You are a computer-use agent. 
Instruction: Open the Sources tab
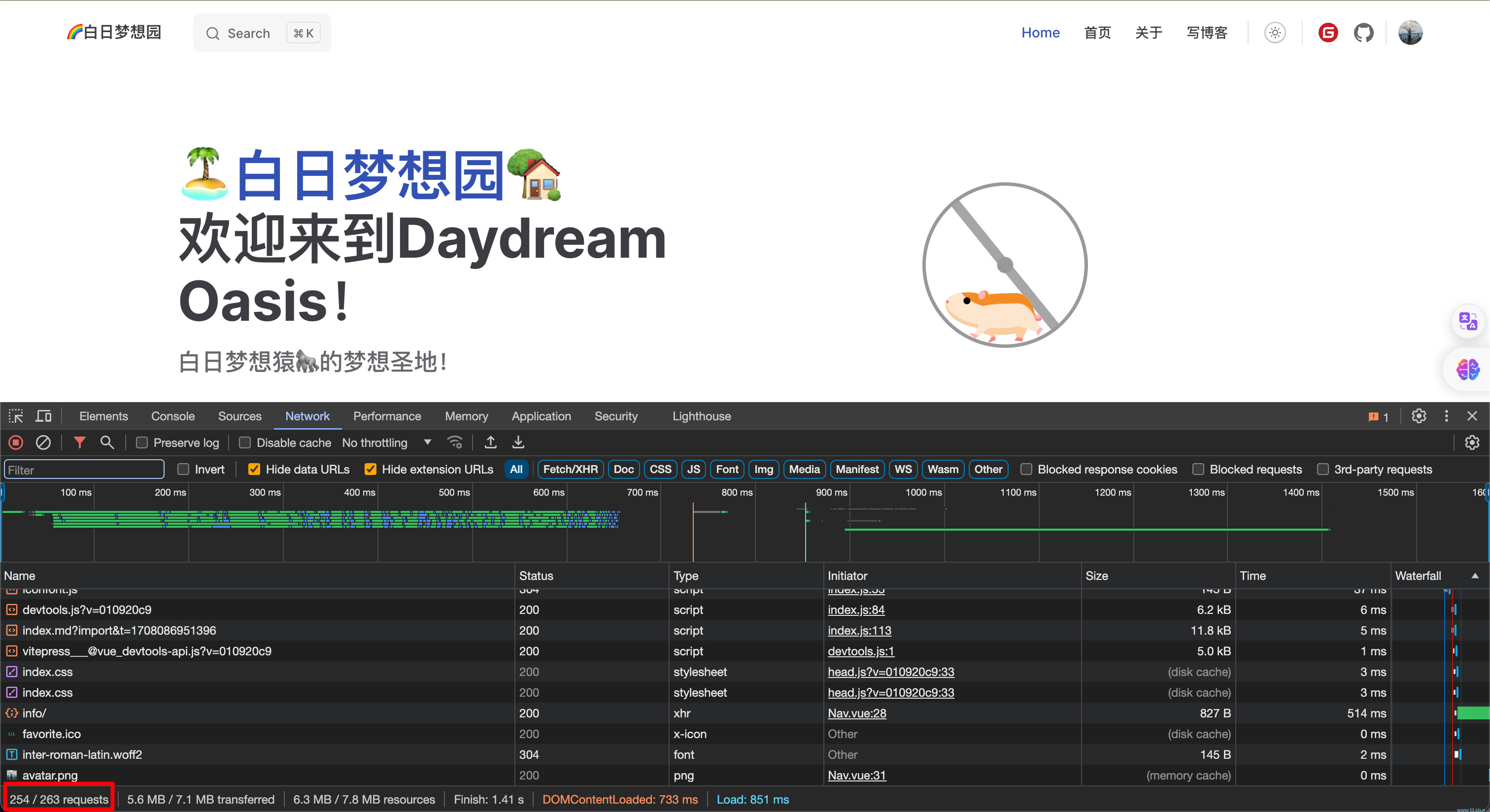point(239,416)
